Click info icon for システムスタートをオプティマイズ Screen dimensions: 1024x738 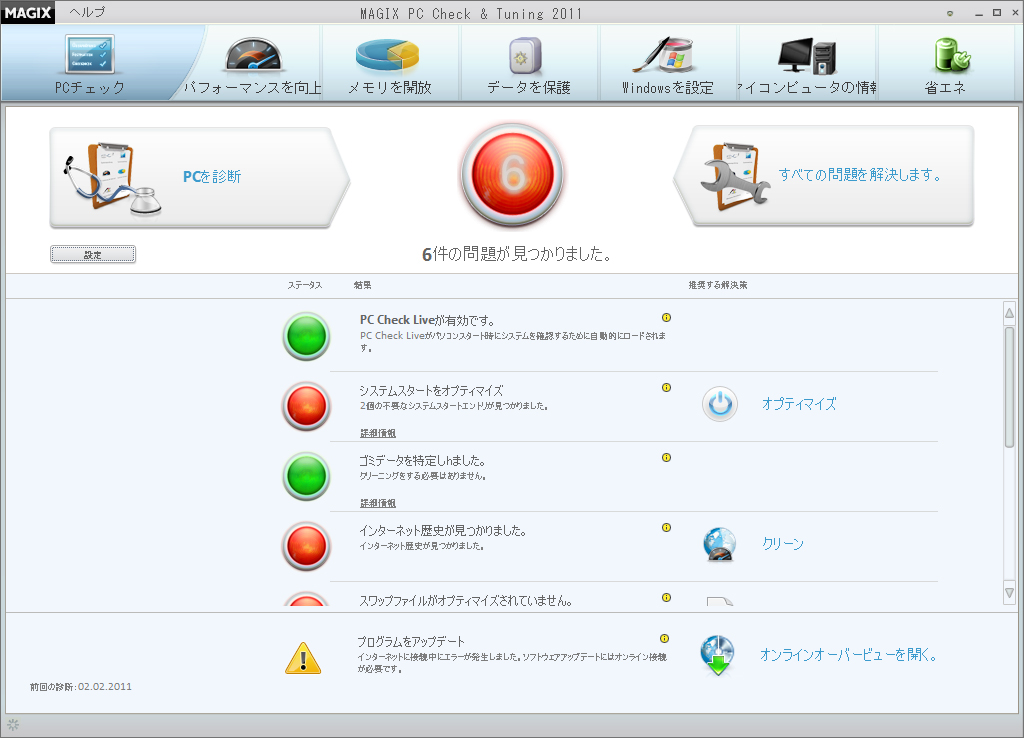click(666, 387)
